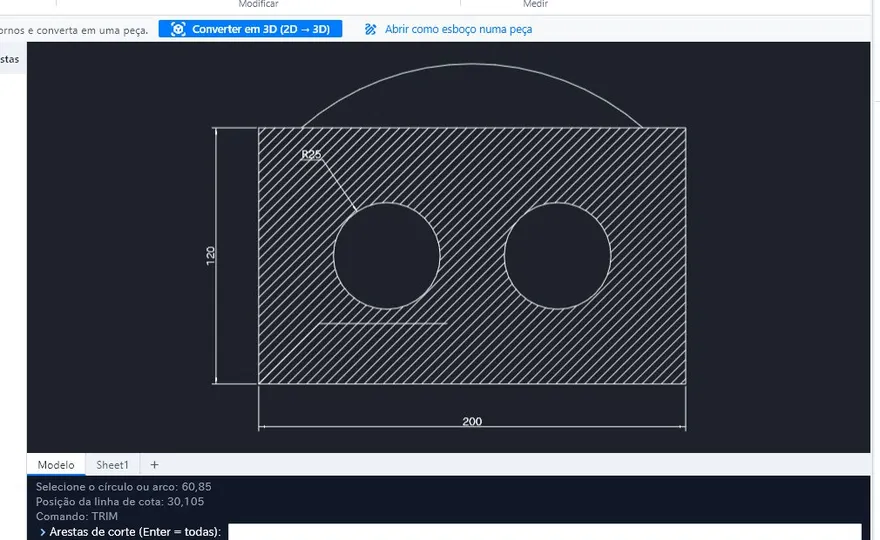Click the Converter em 3D (2D → 3D) button
Screen dimensions: 880x540
pos(250,29)
